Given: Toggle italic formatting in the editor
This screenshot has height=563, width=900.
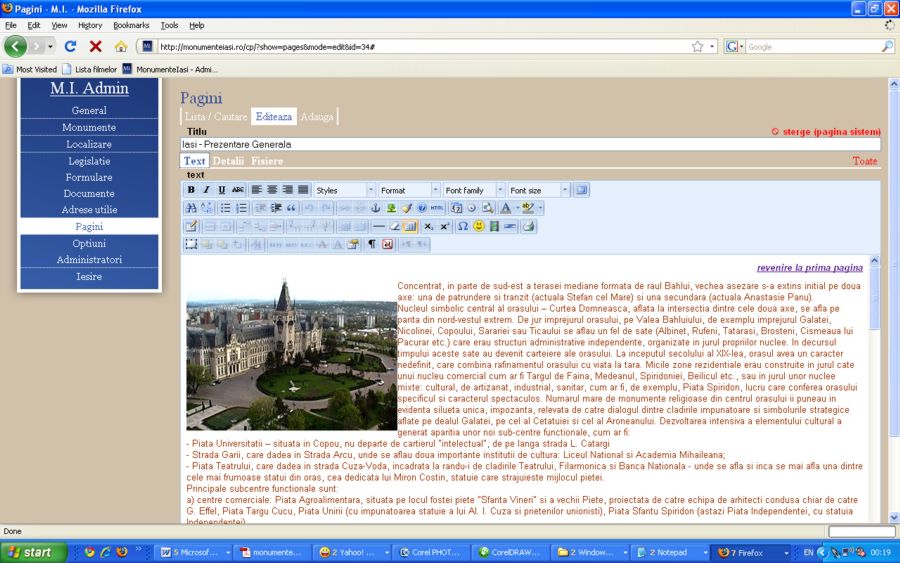Looking at the screenshot, I should pyautogui.click(x=206, y=190).
